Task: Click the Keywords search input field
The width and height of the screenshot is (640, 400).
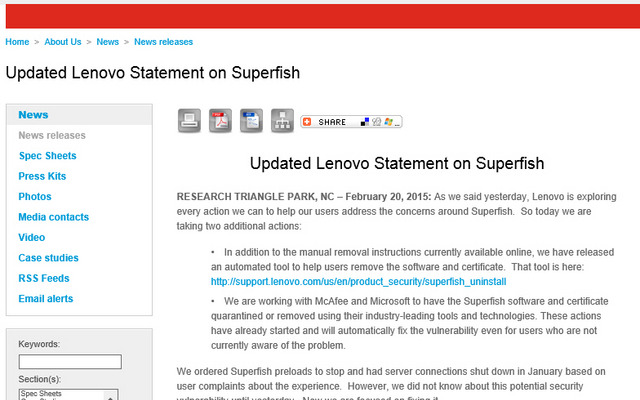Action: coord(70,362)
